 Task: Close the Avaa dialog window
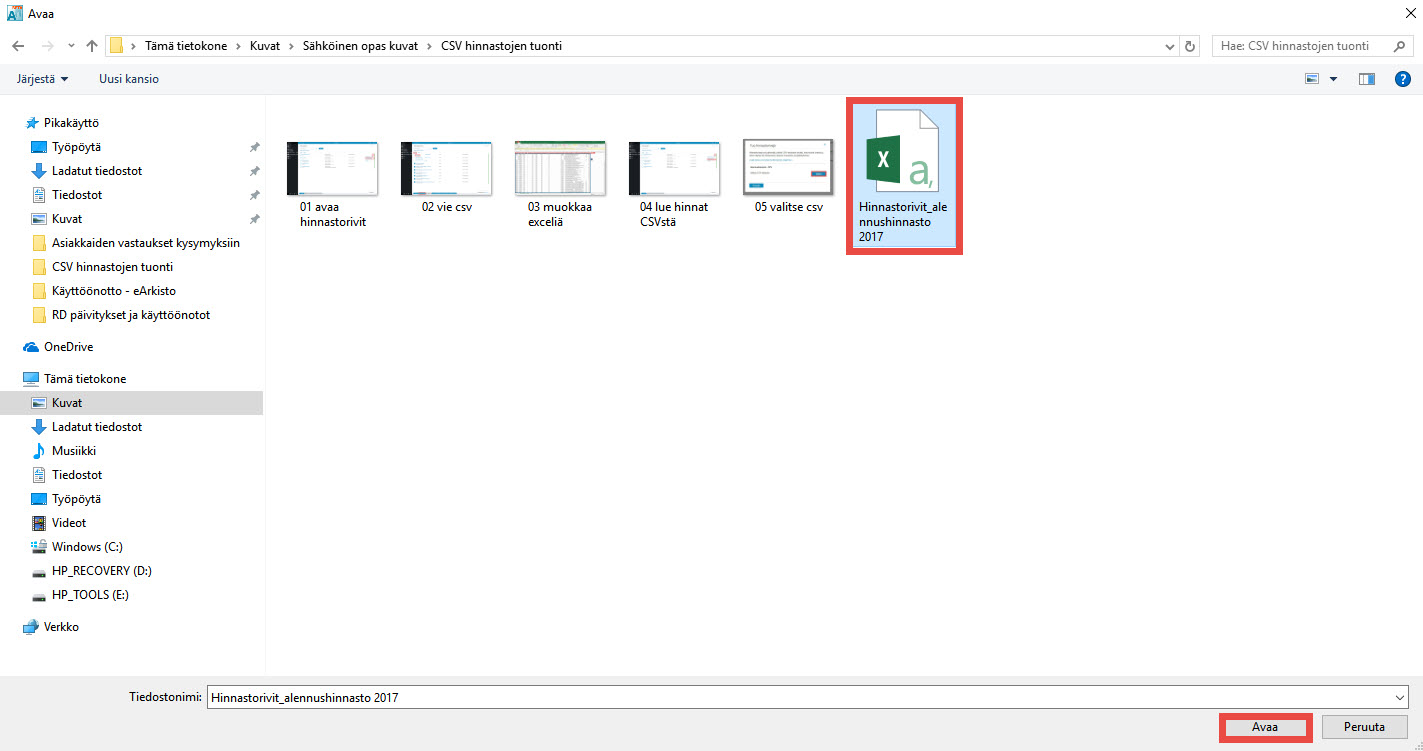click(x=1410, y=12)
